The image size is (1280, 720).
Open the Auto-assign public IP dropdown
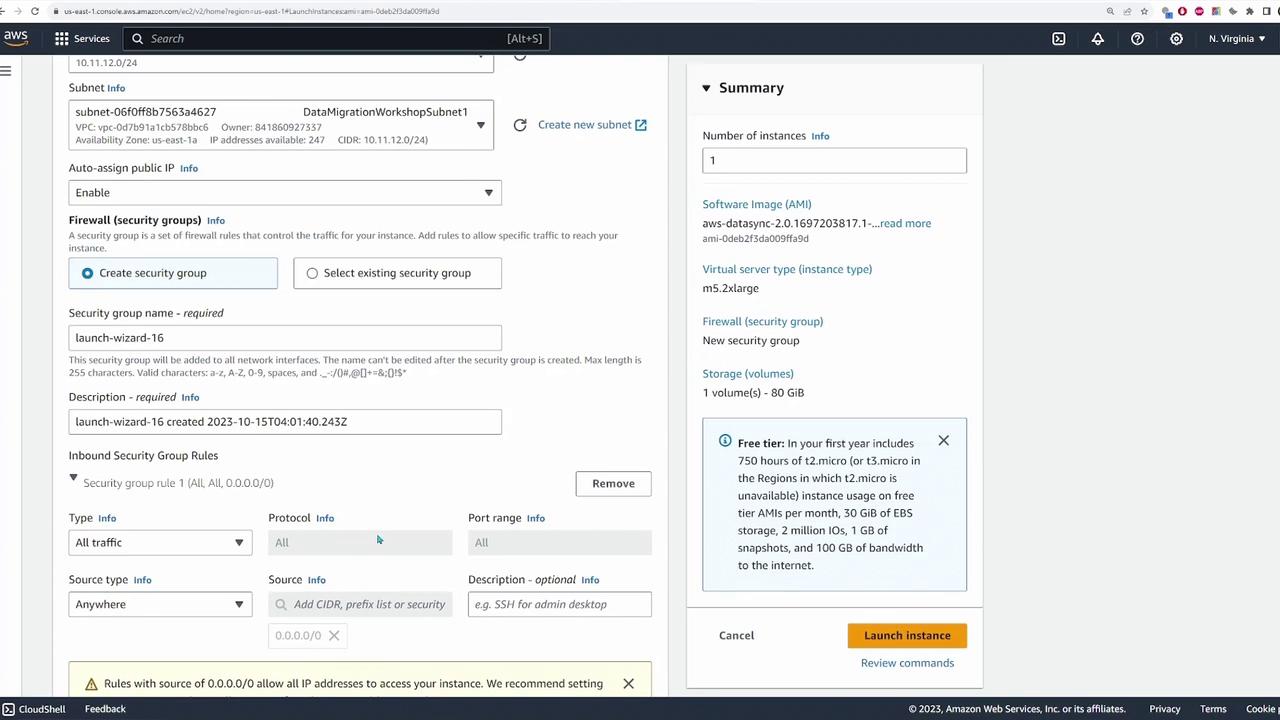click(x=285, y=193)
